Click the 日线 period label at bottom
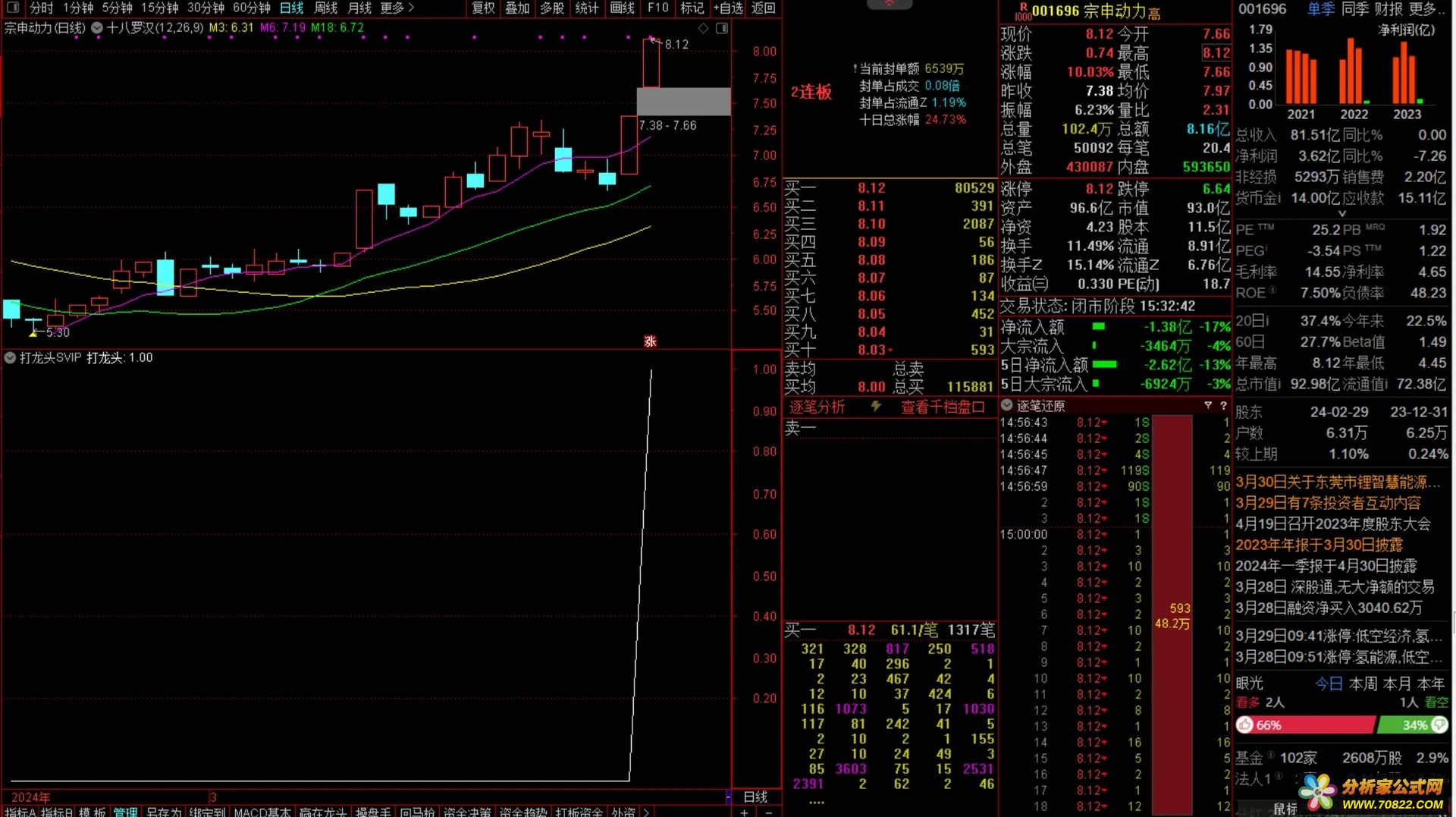The image size is (1456, 817). click(x=755, y=797)
